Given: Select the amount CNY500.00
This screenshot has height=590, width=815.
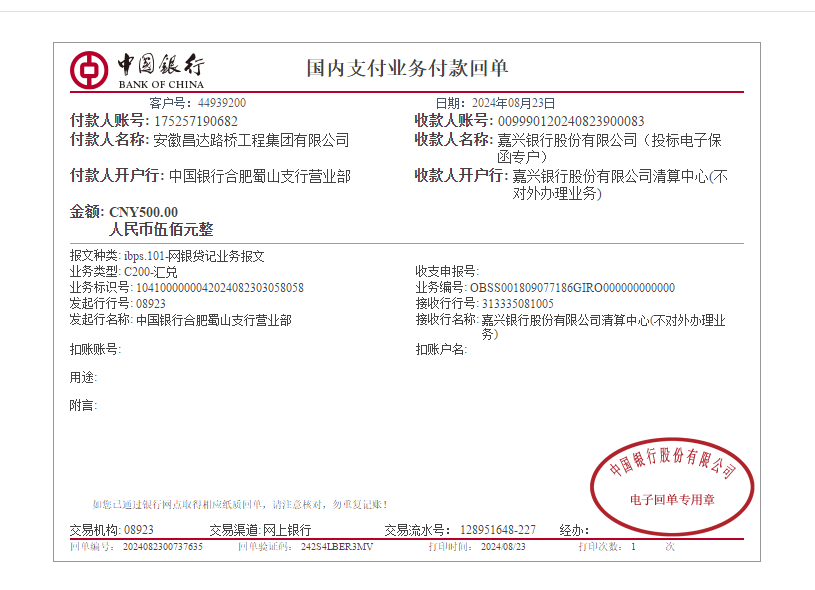Looking at the screenshot, I should (143, 212).
